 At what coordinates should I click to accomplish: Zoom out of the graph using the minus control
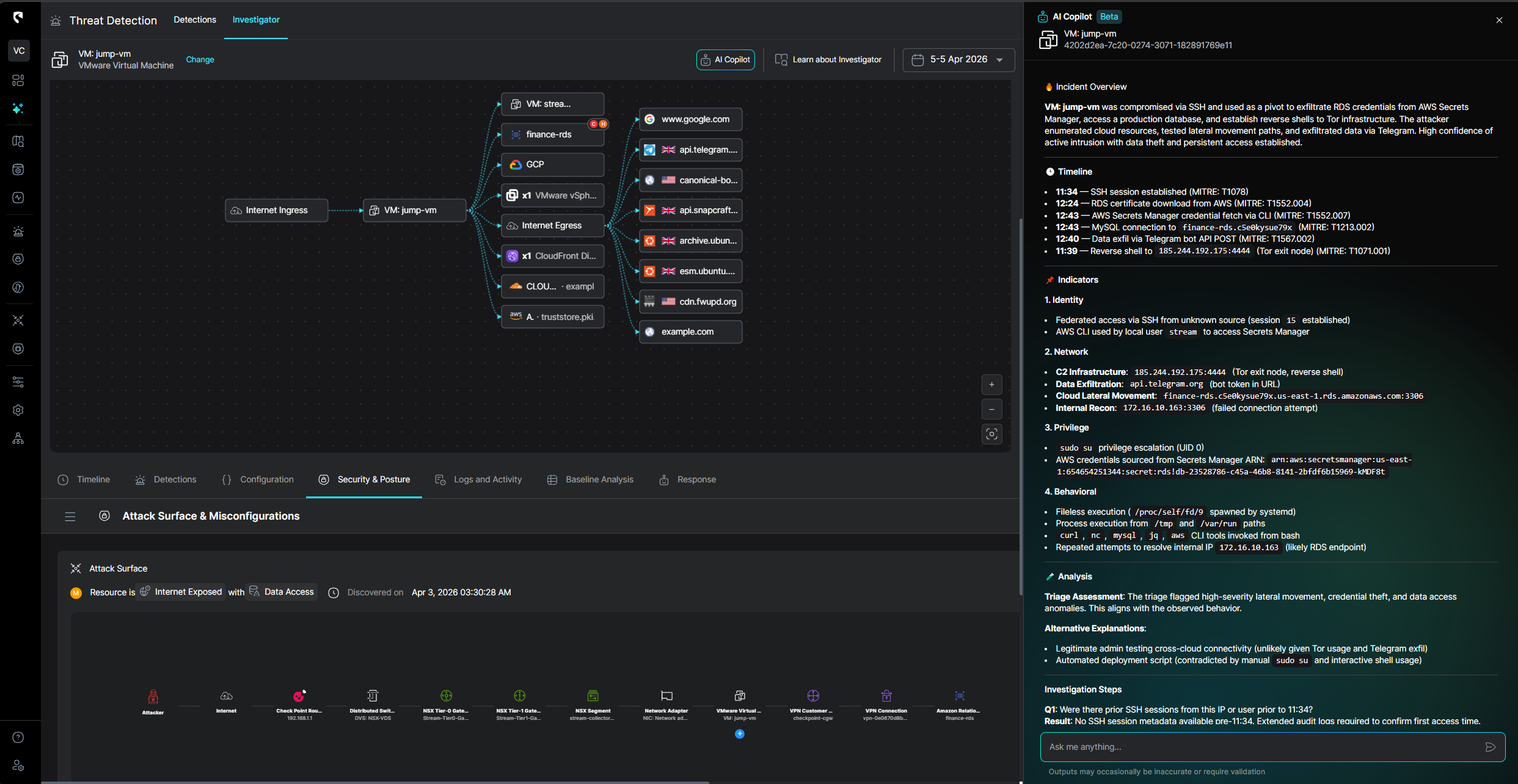coord(991,409)
